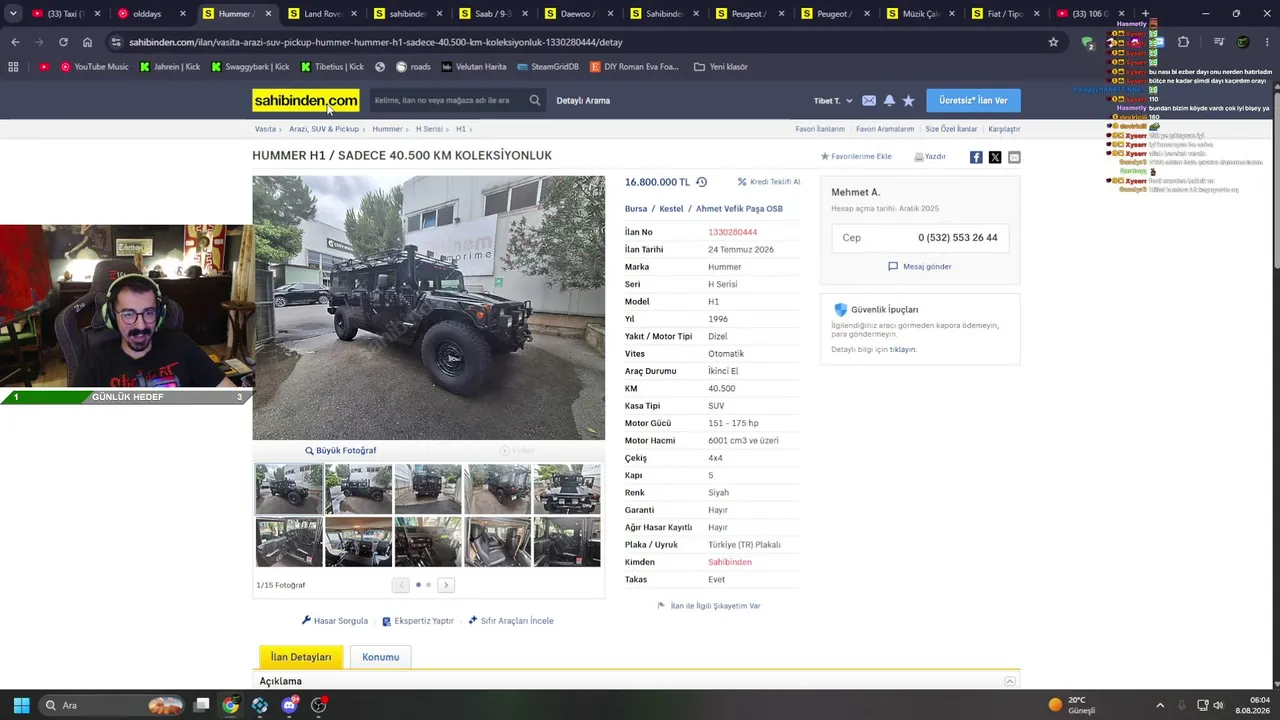Open the notifications bell in the site header
Image resolution: width=1280 pixels, height=720 pixels.
pyautogui.click(x=889, y=100)
